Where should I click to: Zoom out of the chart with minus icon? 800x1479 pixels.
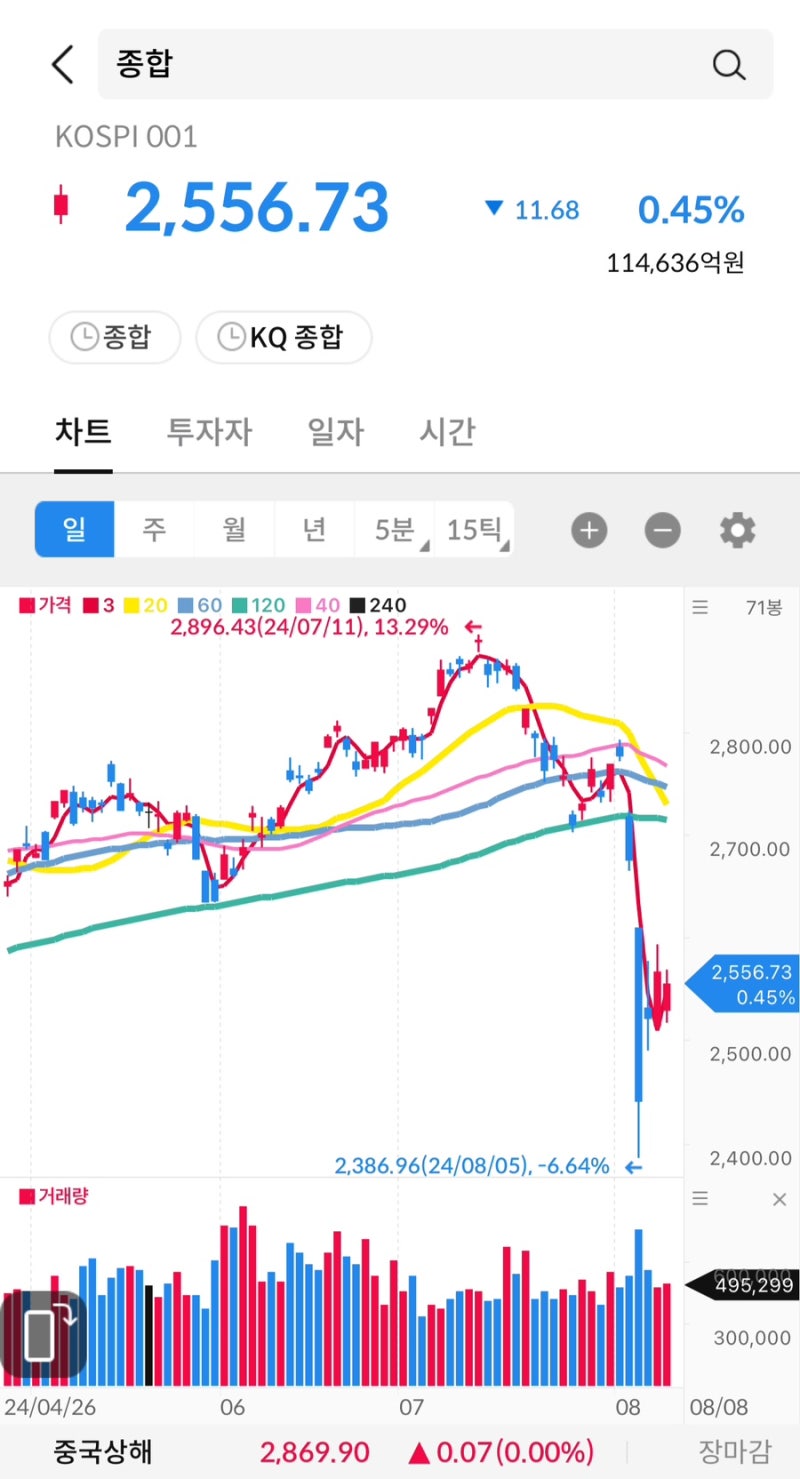coord(662,530)
